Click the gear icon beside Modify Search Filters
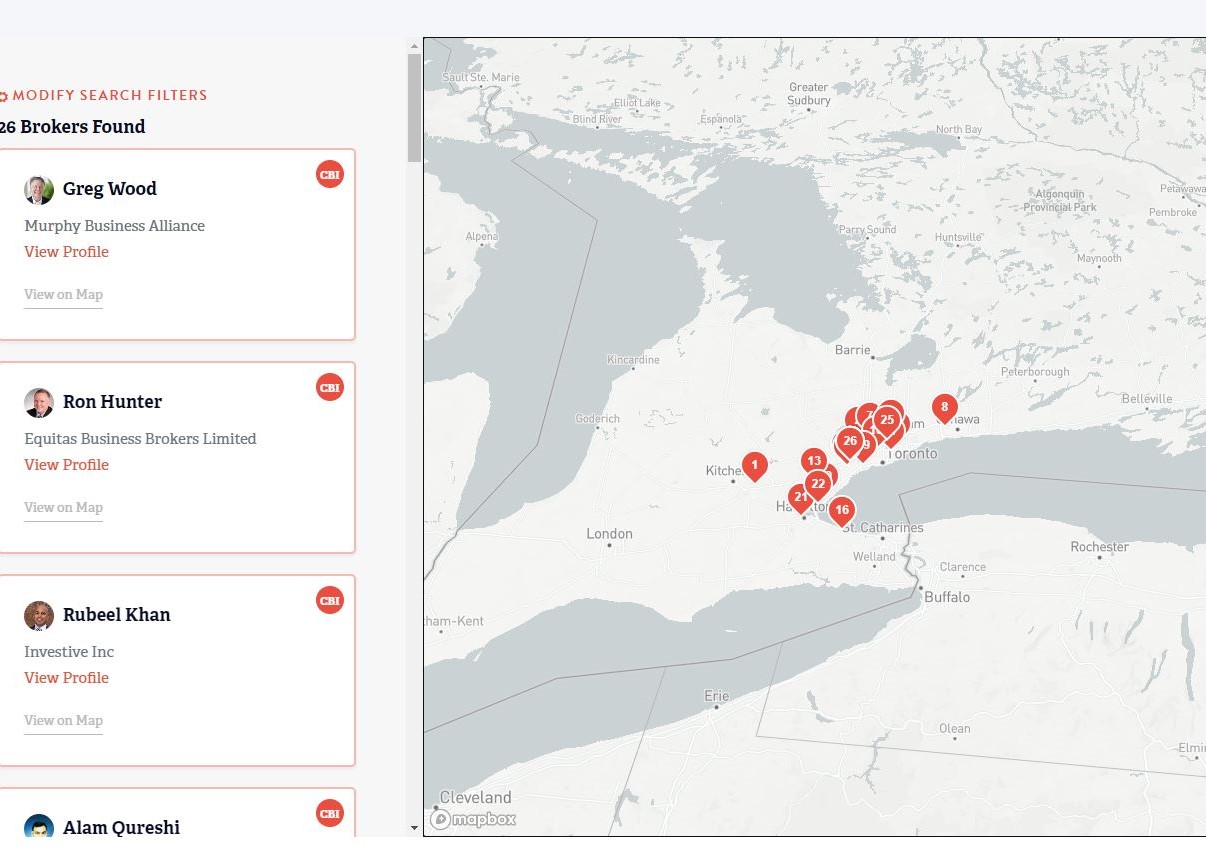The image size is (1206, 861). [x=3, y=96]
